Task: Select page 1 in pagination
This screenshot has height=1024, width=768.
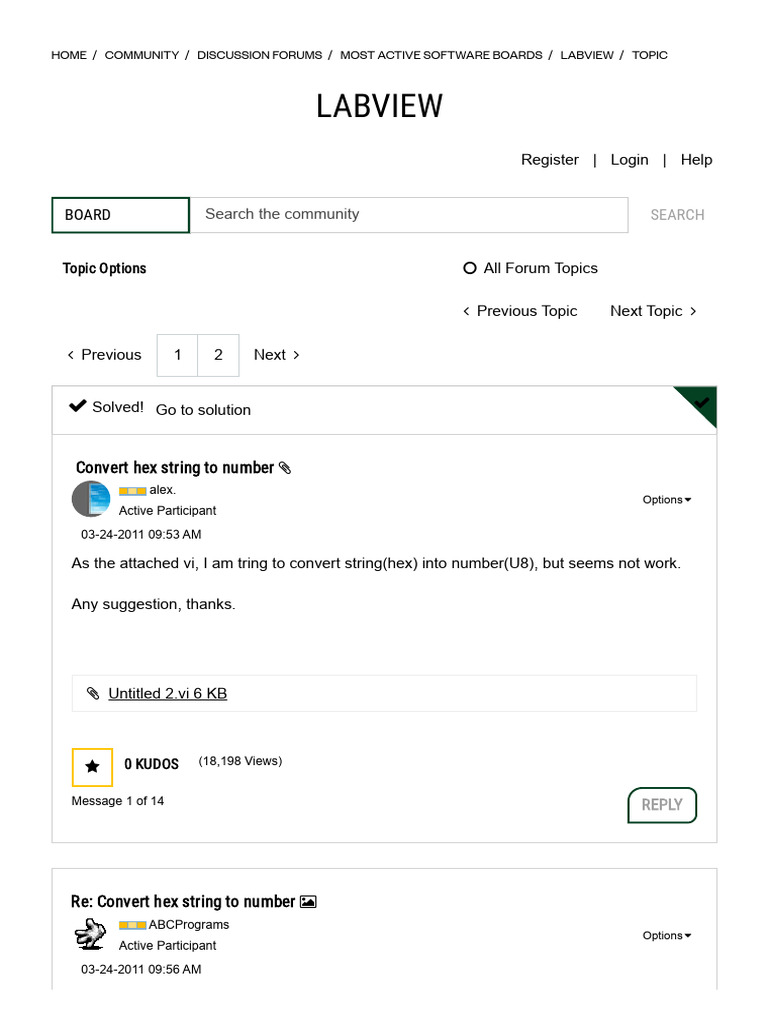Action: [x=178, y=355]
